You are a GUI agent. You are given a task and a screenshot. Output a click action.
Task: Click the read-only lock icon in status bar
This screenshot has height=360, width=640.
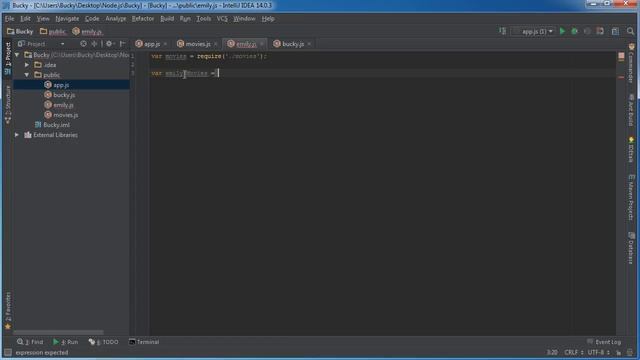(x=619, y=353)
